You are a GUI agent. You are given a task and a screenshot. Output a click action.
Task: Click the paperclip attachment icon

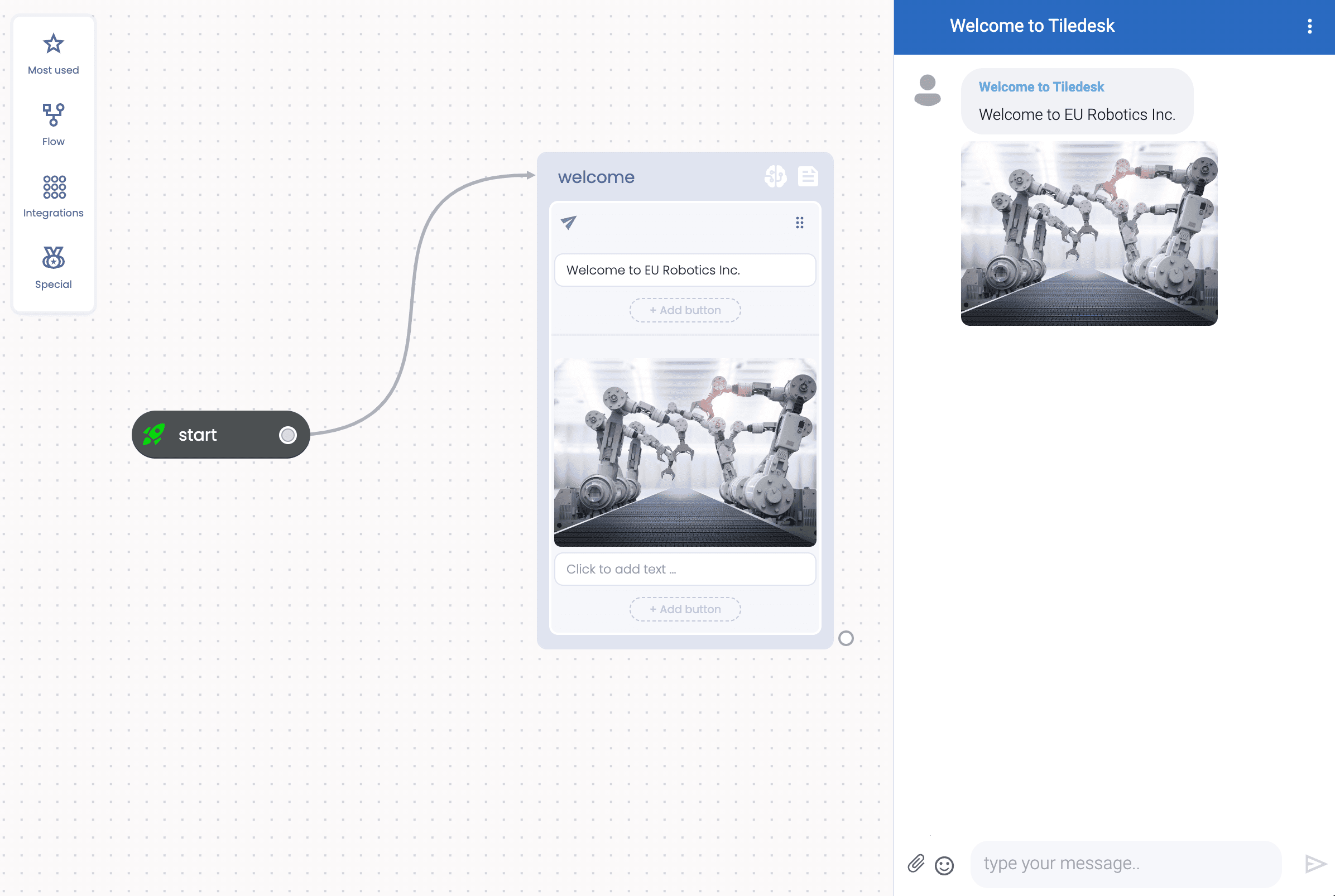click(x=915, y=864)
